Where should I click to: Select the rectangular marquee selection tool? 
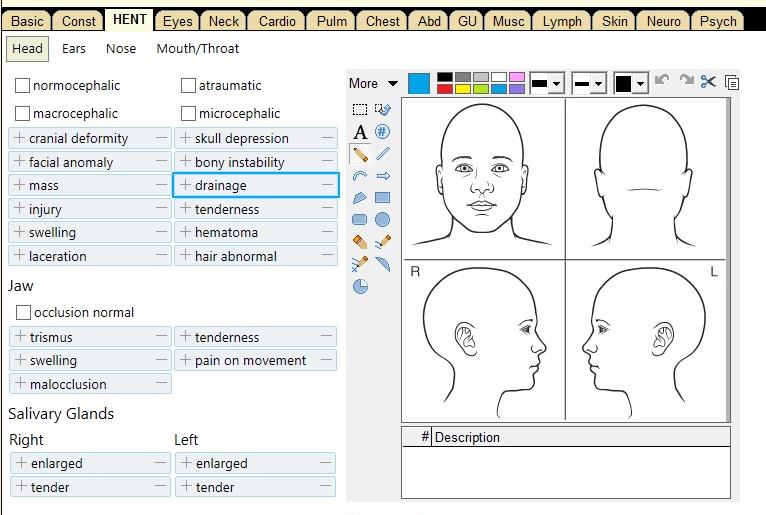360,110
